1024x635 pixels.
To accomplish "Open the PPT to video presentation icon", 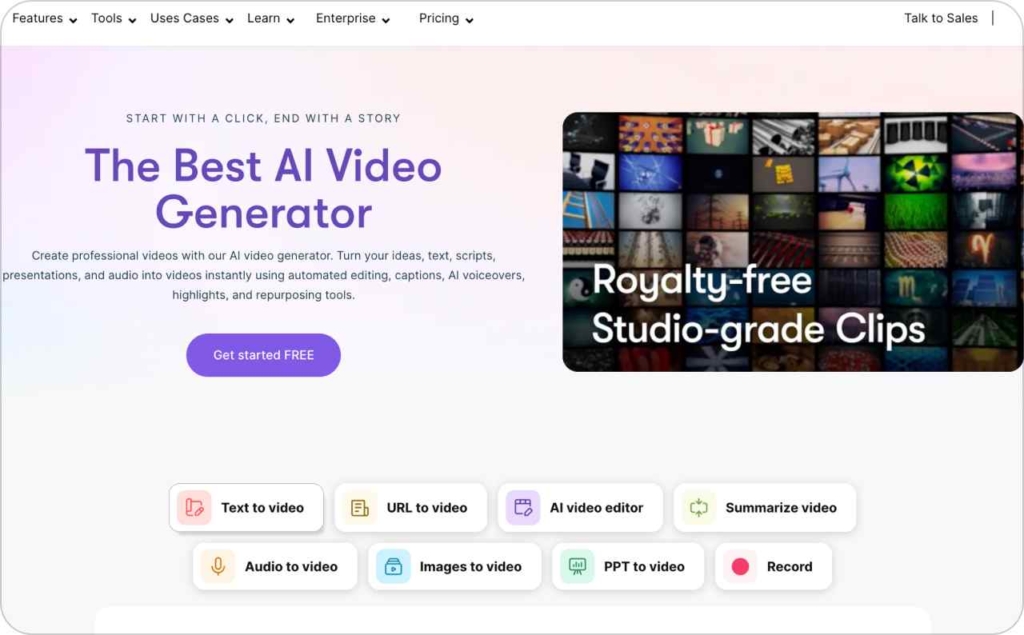I will click(577, 566).
